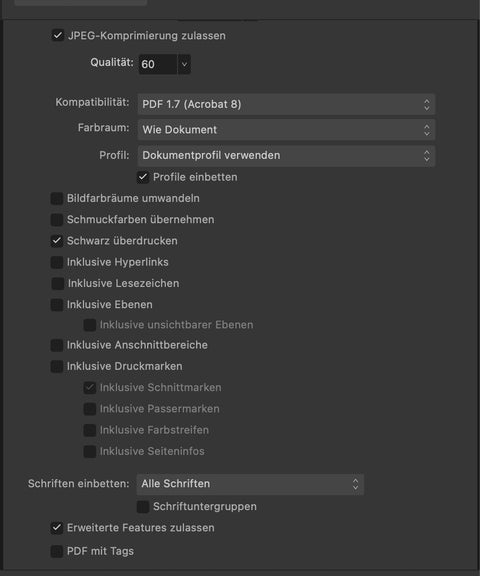This screenshot has height=576, width=480.
Task: Uncheck Profile einbetten
Action: tap(143, 177)
